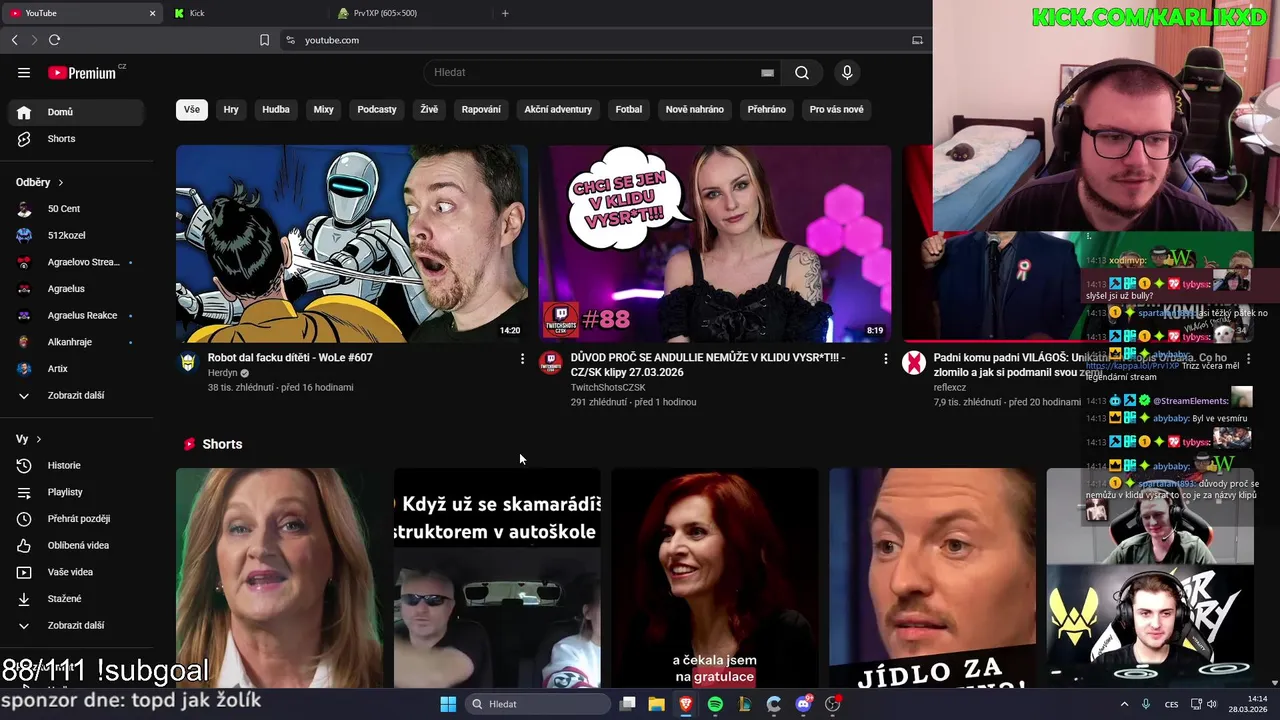Switch to the Kick browser tab

tap(245, 13)
